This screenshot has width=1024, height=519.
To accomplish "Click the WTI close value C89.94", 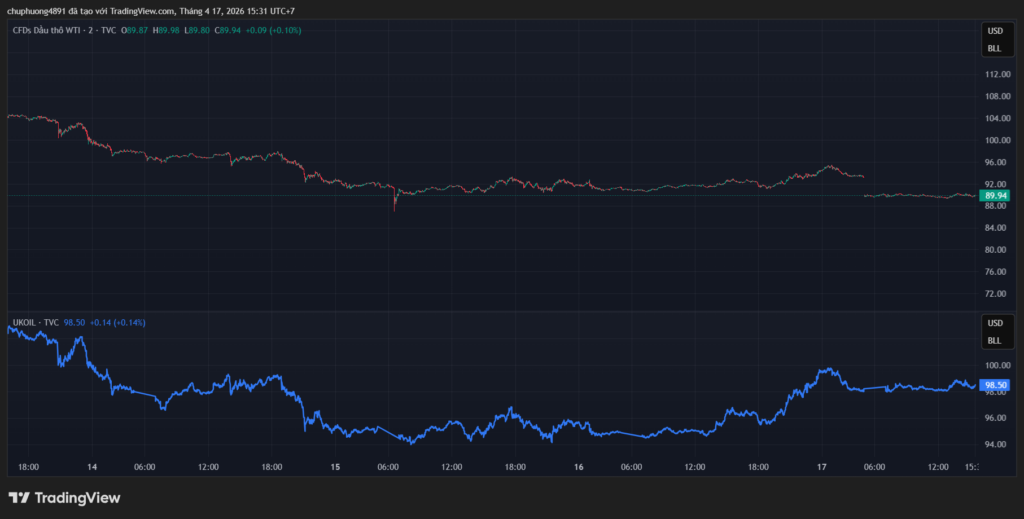I will click(x=227, y=30).
